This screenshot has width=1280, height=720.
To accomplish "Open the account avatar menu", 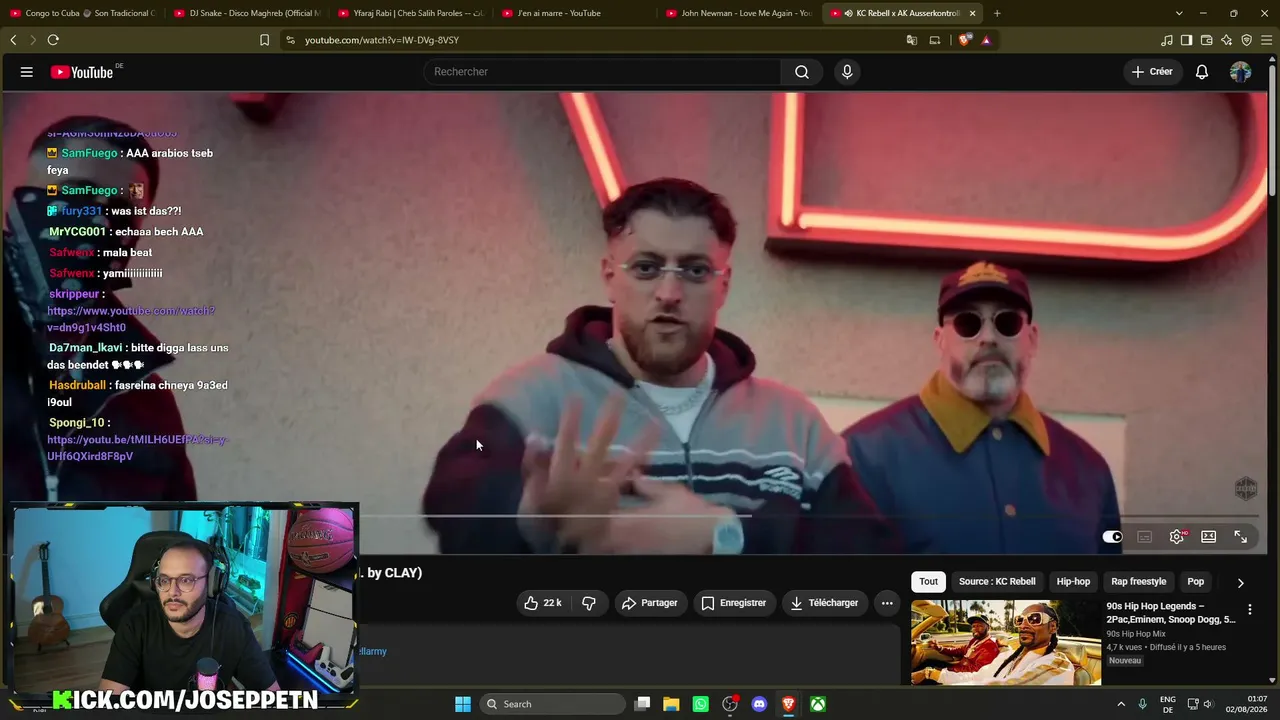I will pyautogui.click(x=1240, y=72).
